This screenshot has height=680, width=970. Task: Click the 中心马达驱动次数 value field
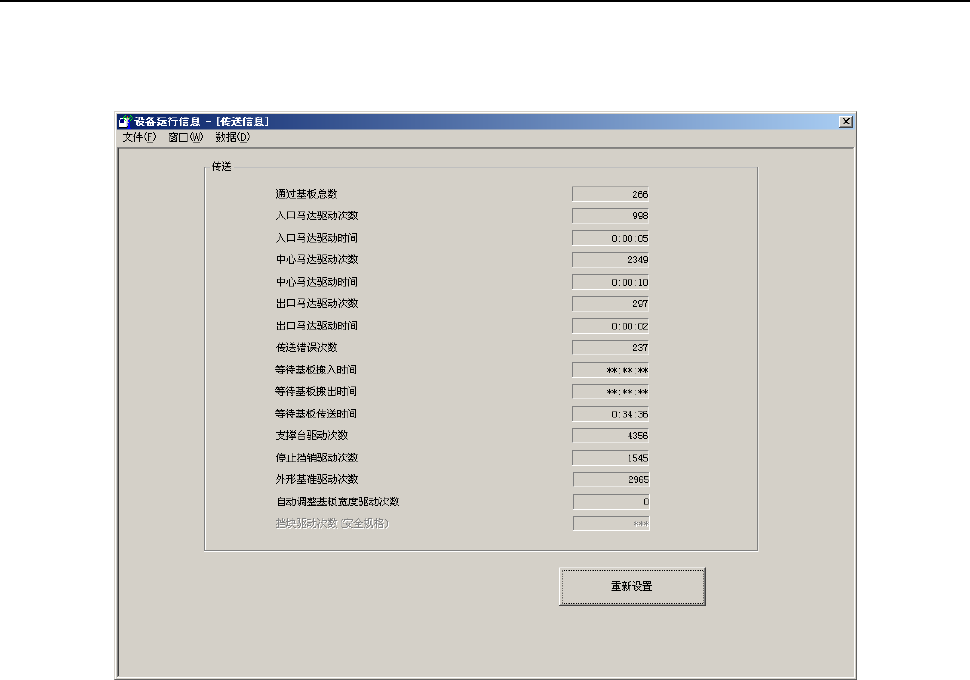(611, 260)
